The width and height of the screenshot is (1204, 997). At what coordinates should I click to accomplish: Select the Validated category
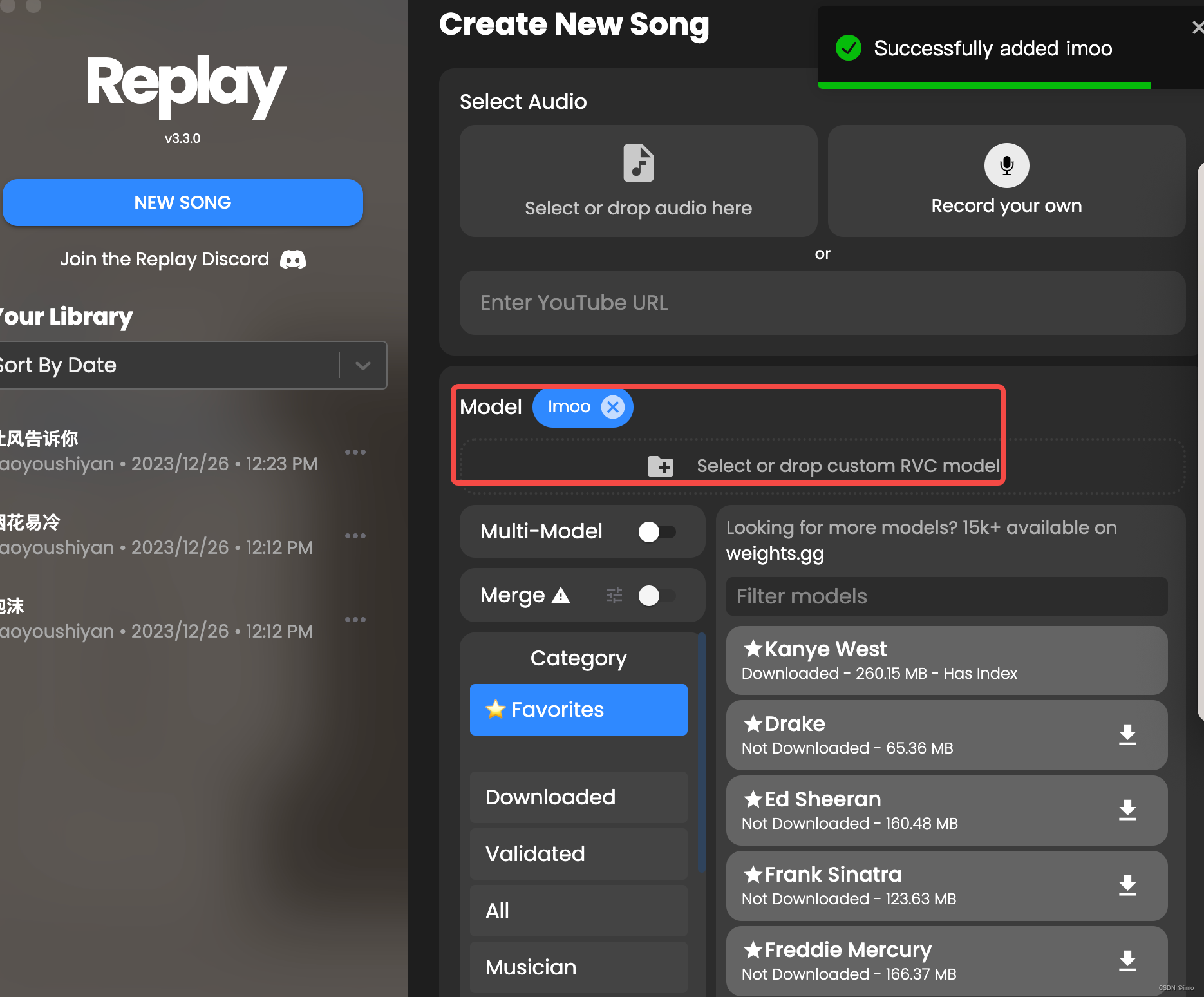(x=579, y=854)
